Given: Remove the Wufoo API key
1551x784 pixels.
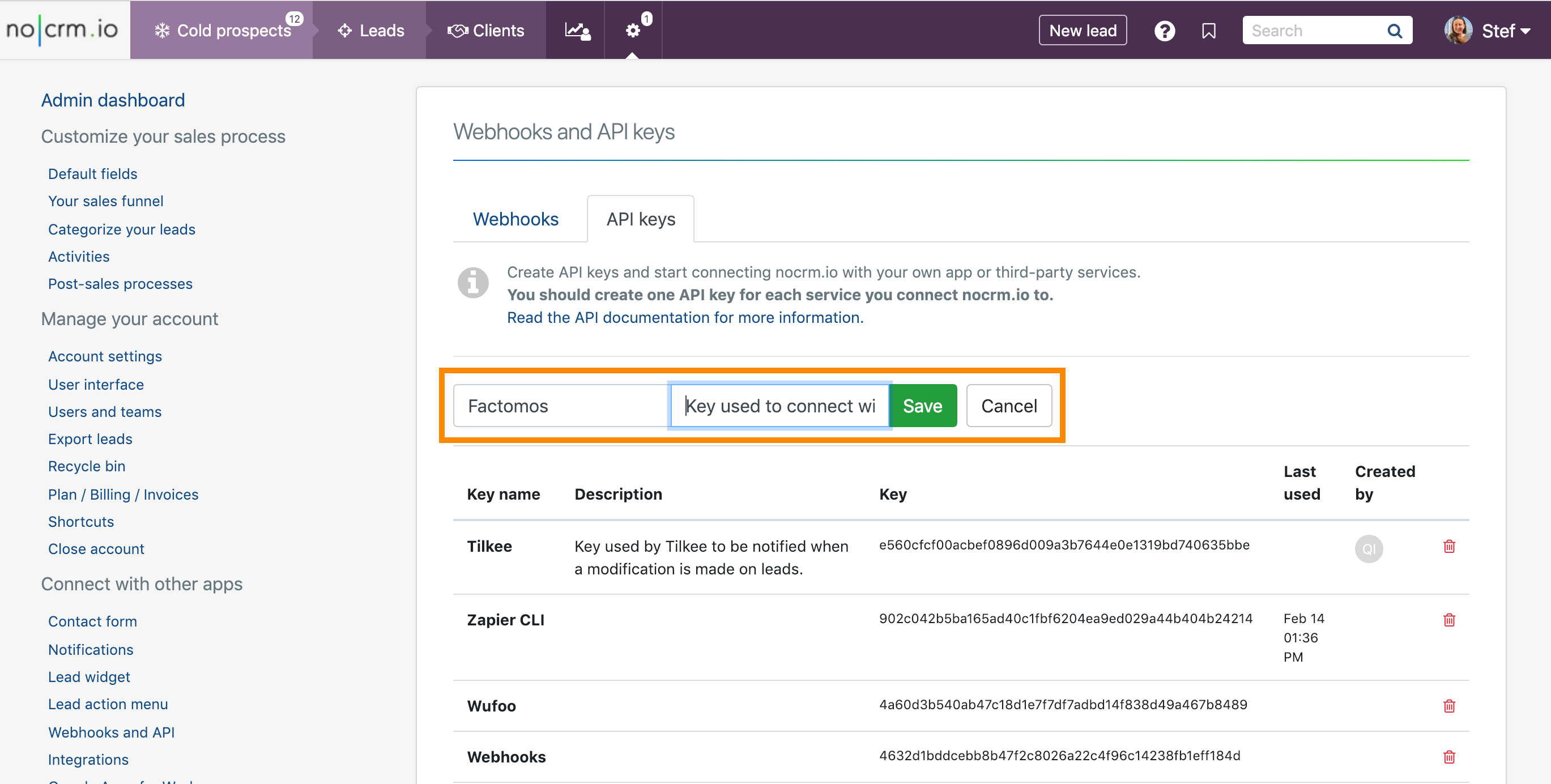Looking at the screenshot, I should tap(1448, 706).
